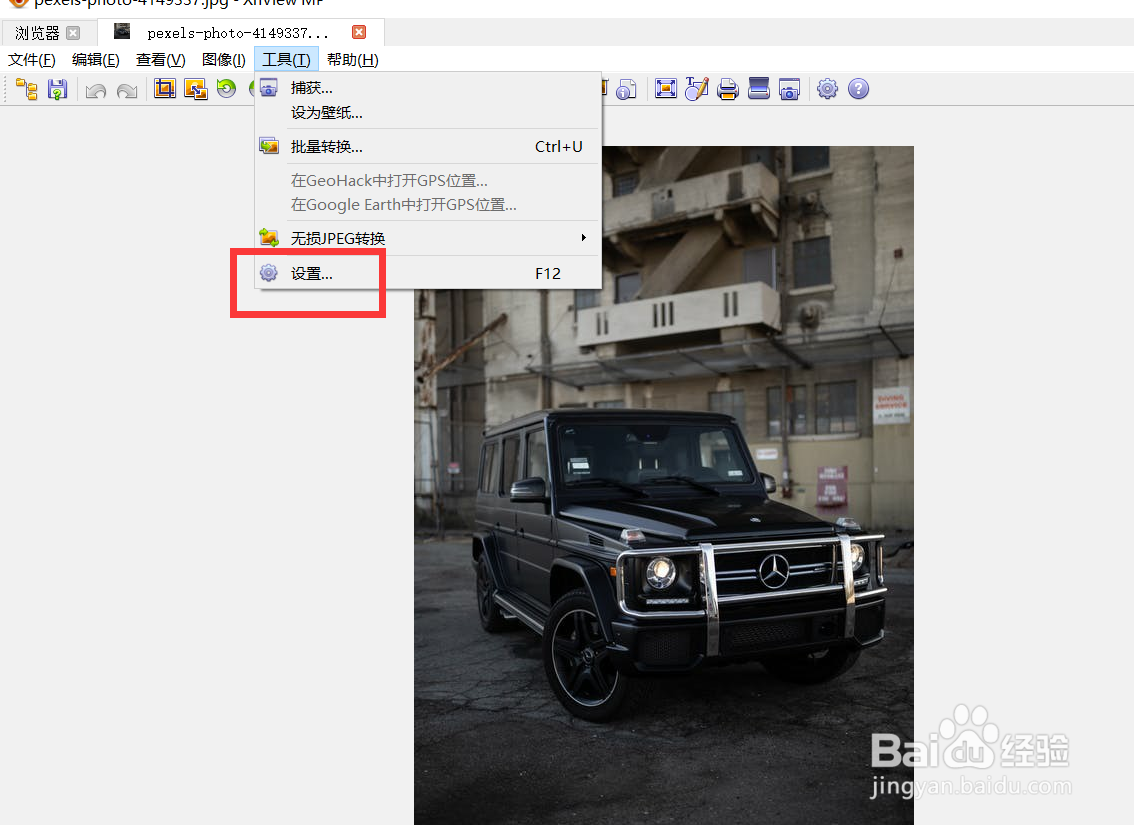Viewport: 1134px width, 825px height.
Task: Open the 图像(I) menu
Action: pyautogui.click(x=223, y=60)
